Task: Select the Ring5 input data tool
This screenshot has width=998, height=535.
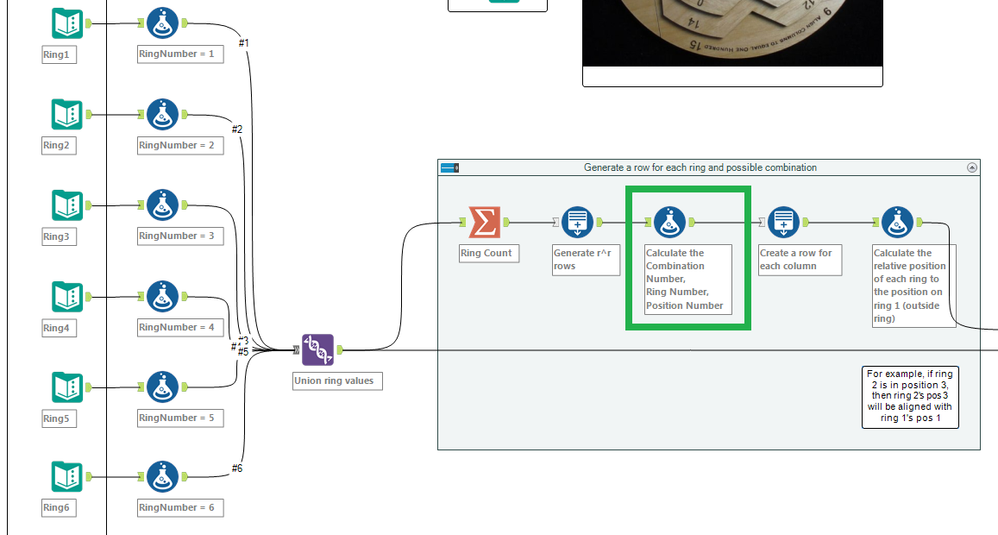Action: tap(67, 387)
